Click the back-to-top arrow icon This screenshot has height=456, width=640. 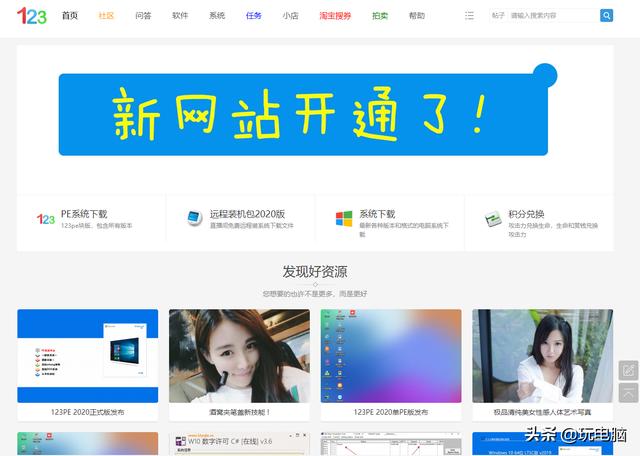628,392
